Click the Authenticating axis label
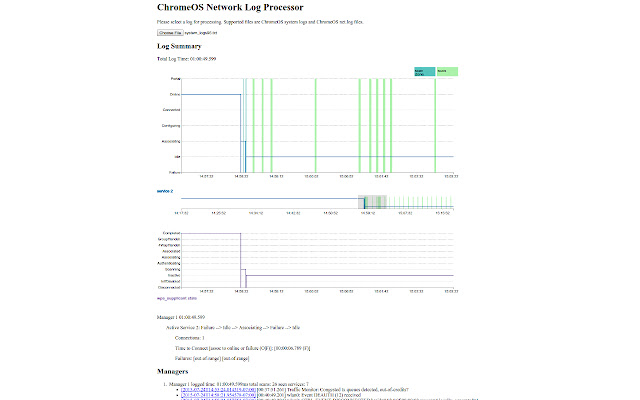640x400 pixels. click(x=169, y=263)
